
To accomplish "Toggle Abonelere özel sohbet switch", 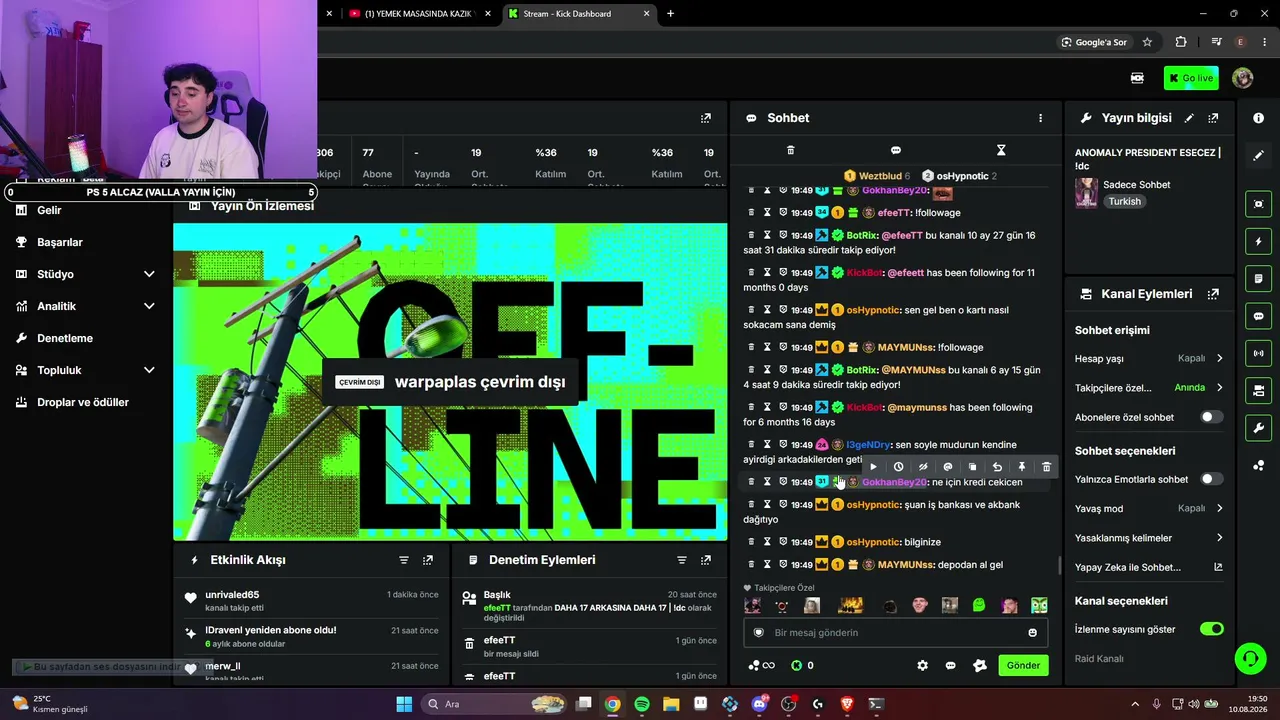I will [x=1211, y=417].
